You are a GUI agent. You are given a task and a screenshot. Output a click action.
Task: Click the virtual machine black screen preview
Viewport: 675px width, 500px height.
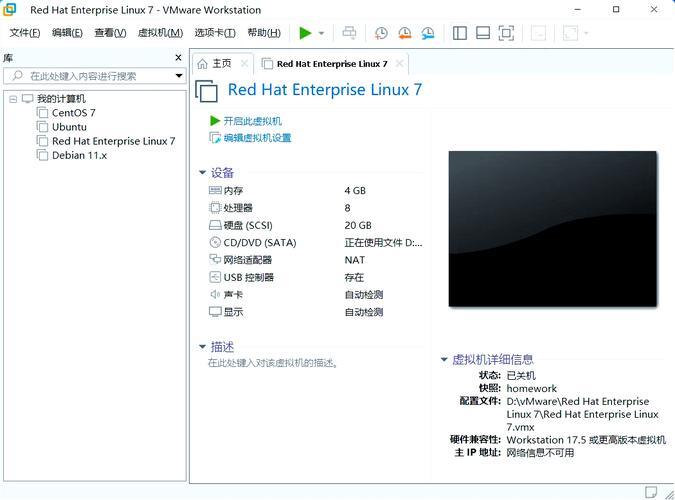553,229
